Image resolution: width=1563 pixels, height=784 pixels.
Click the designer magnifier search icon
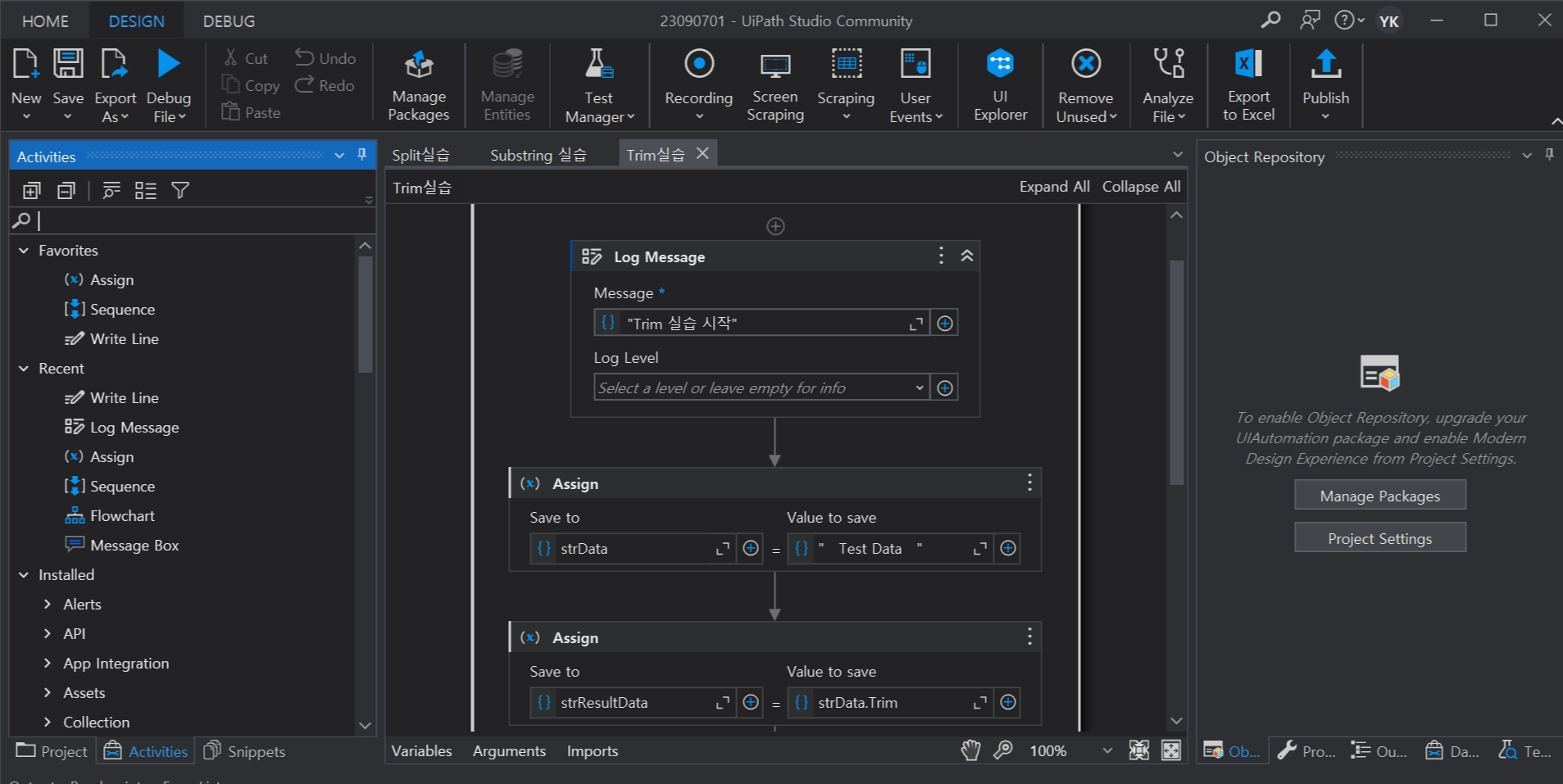point(1003,750)
